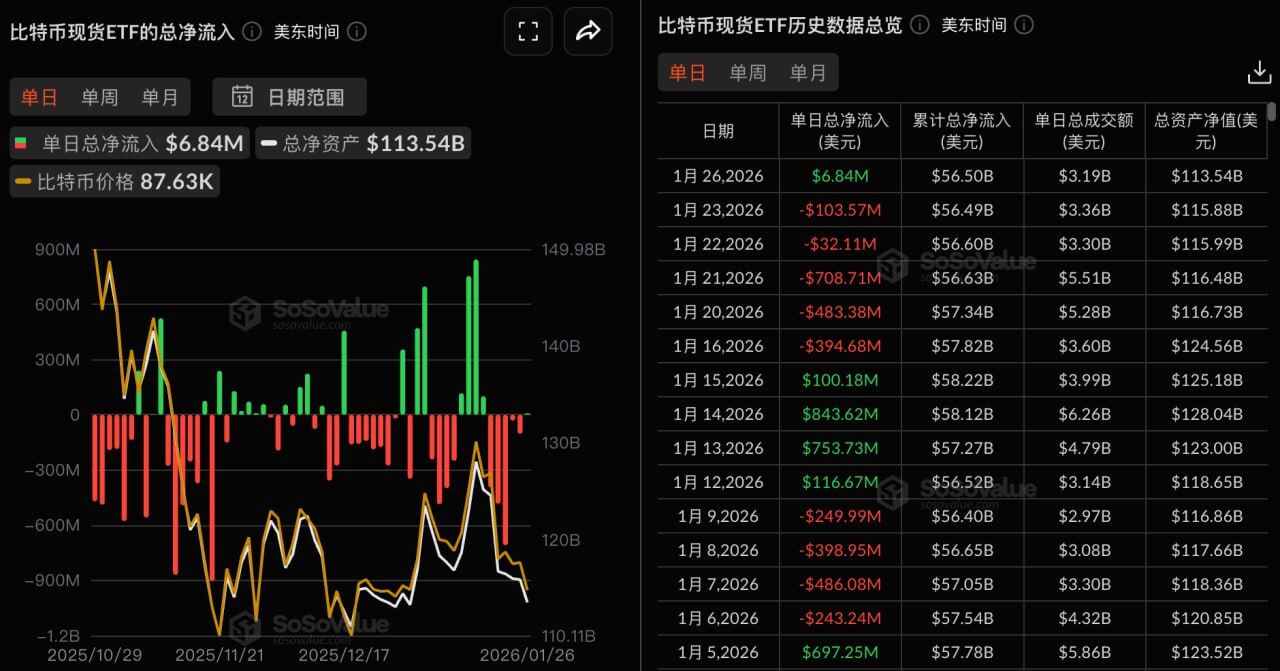Select 单日 tab in history table
The image size is (1280, 671).
click(687, 72)
